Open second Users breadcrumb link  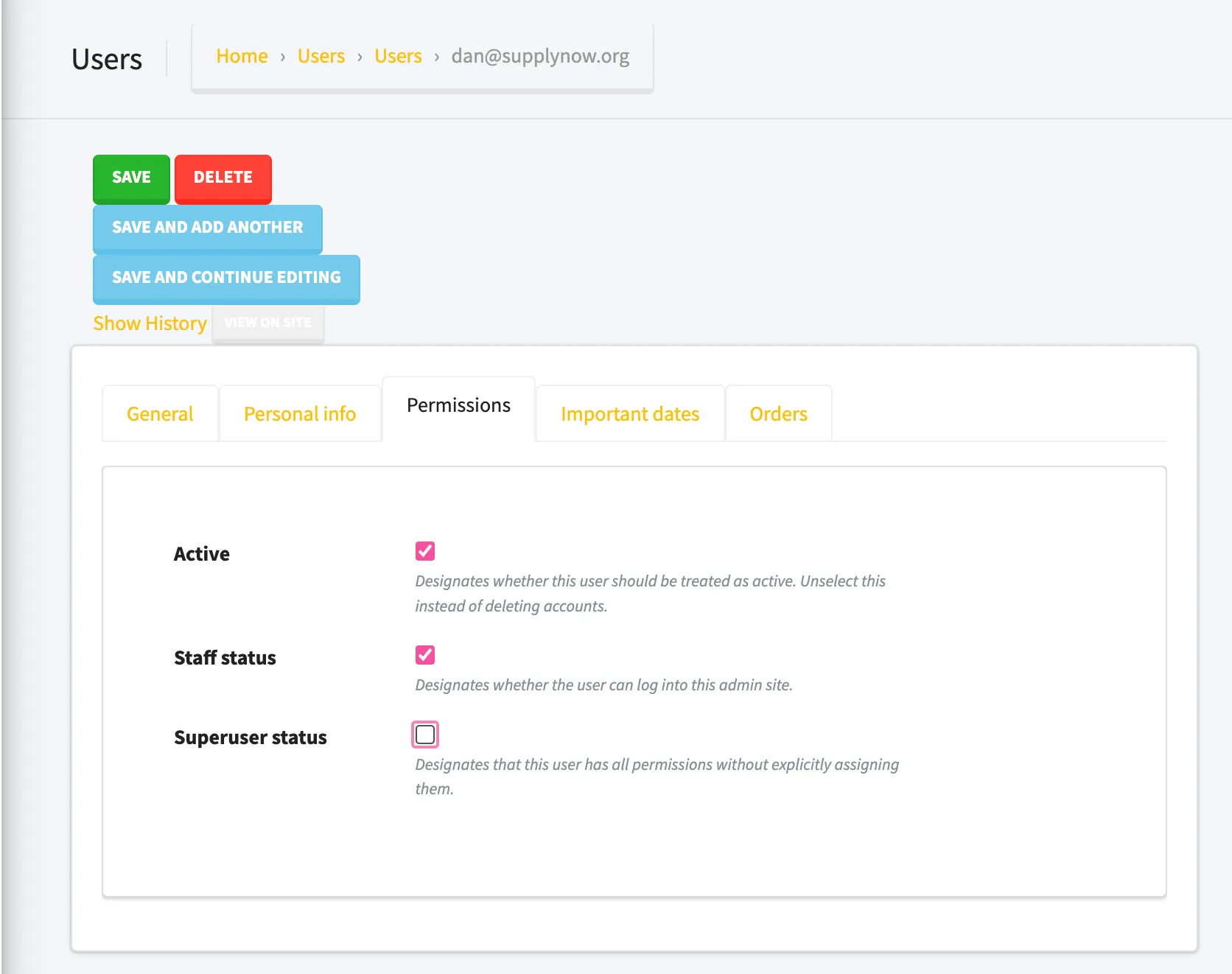[x=398, y=56]
